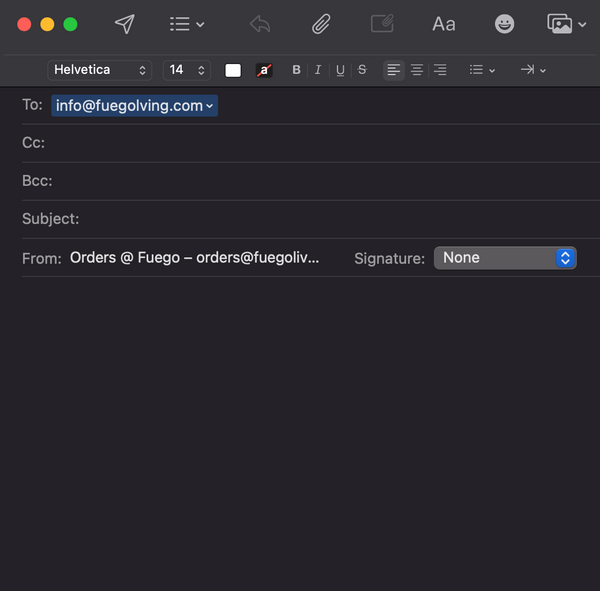
Task: Toggle bold formatting
Action: (x=296, y=70)
